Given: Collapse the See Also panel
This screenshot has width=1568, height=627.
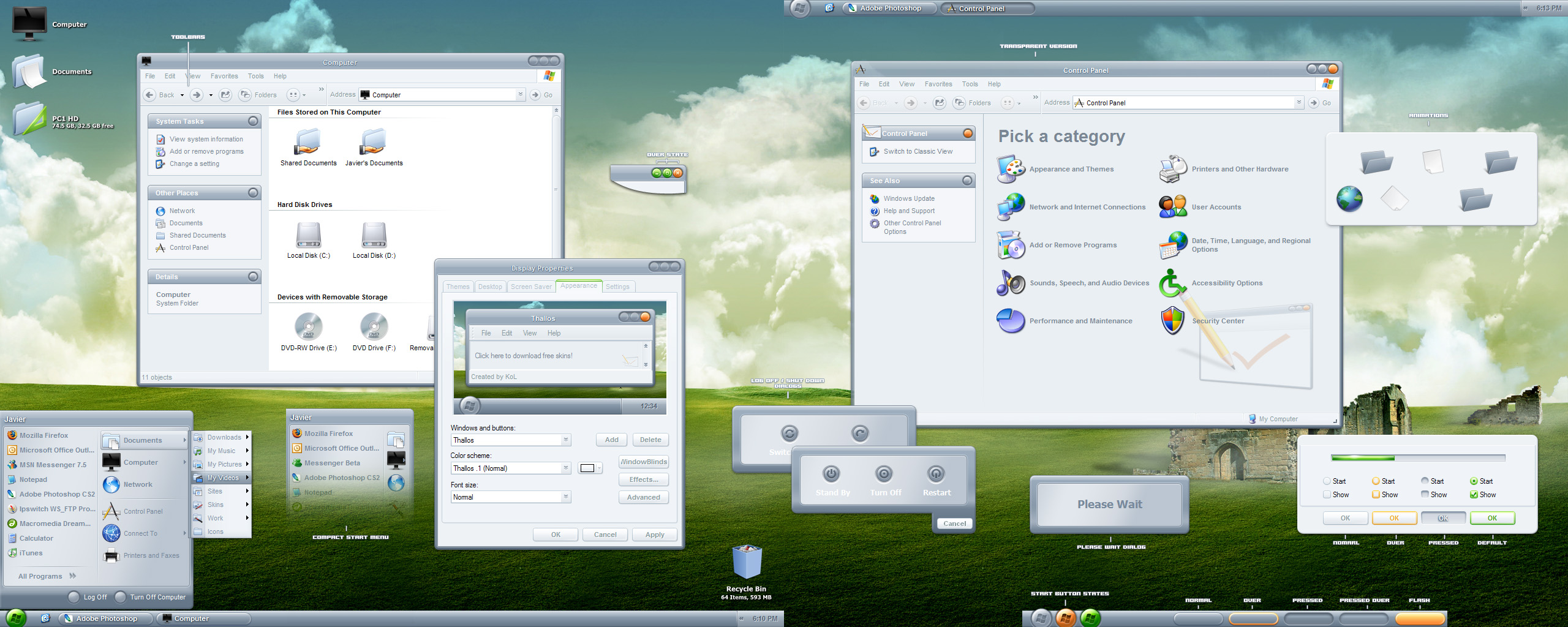Looking at the screenshot, I should tap(967, 181).
